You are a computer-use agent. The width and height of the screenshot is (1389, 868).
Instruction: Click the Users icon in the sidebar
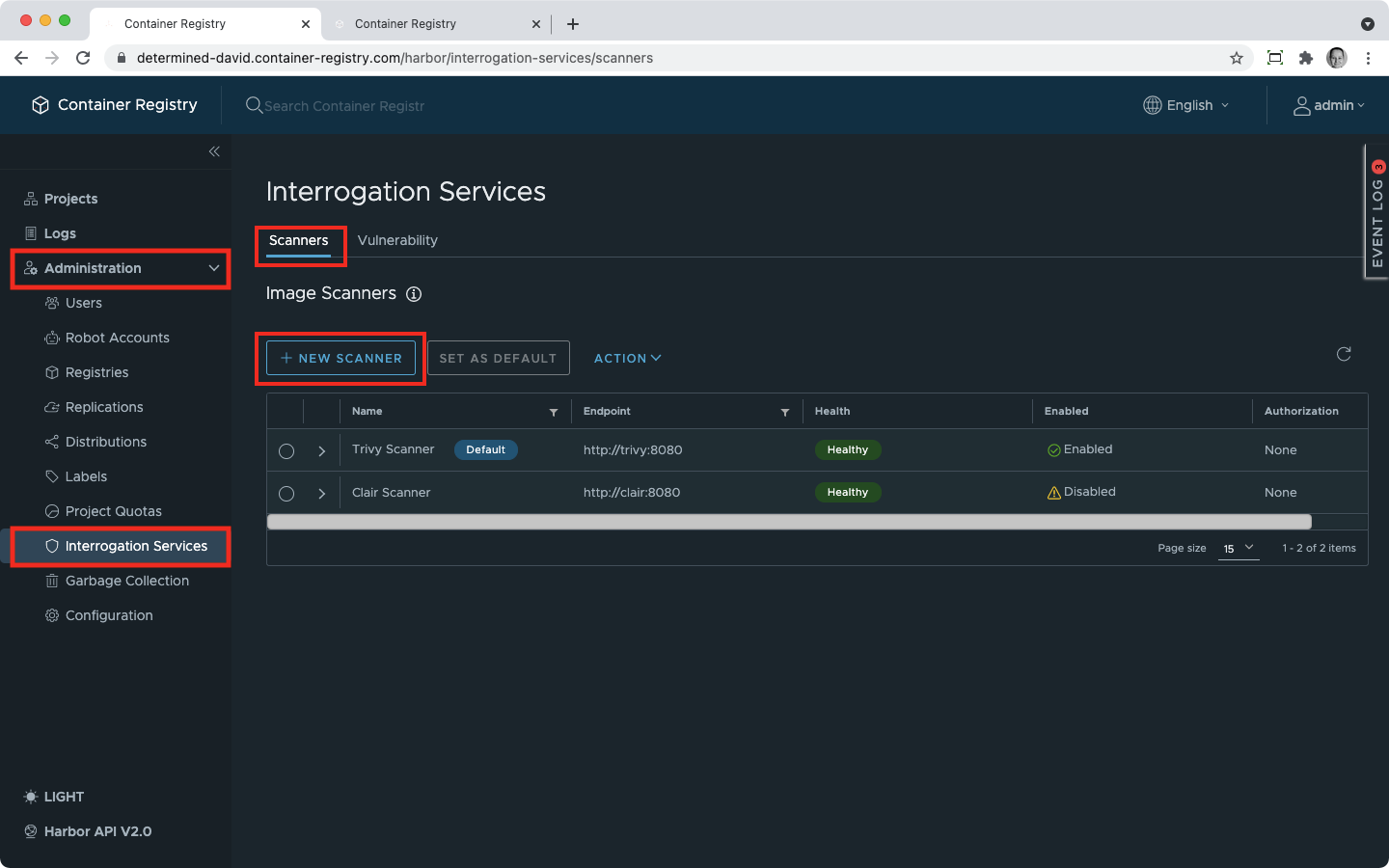(52, 303)
